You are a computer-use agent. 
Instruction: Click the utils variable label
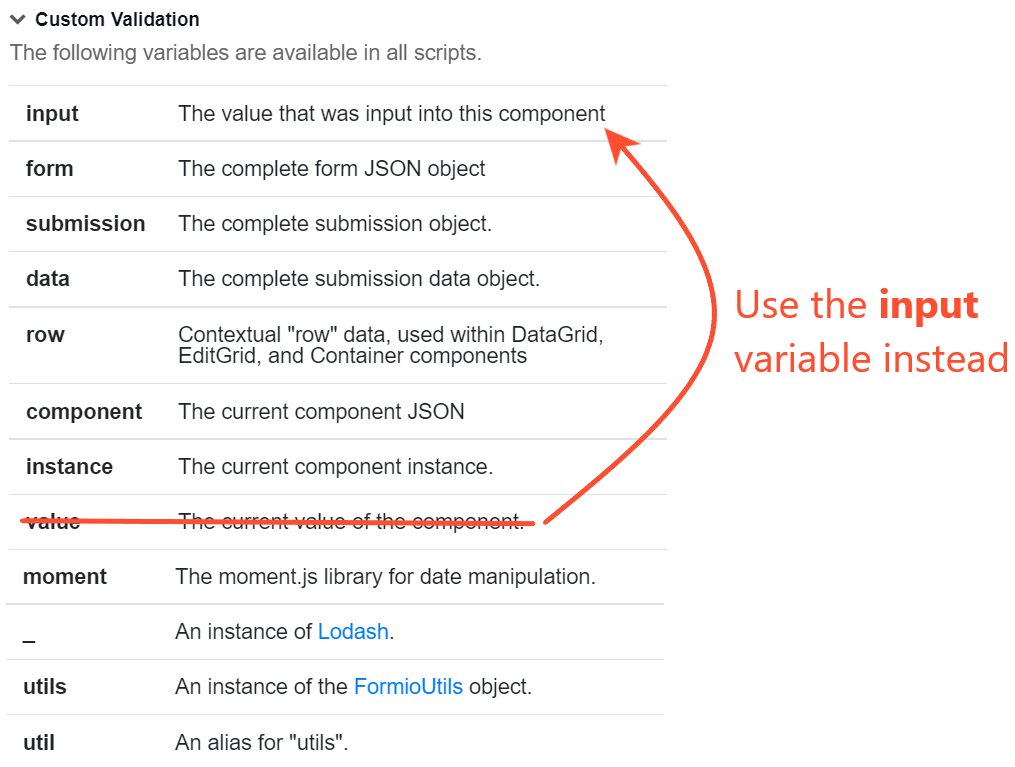tap(45, 687)
